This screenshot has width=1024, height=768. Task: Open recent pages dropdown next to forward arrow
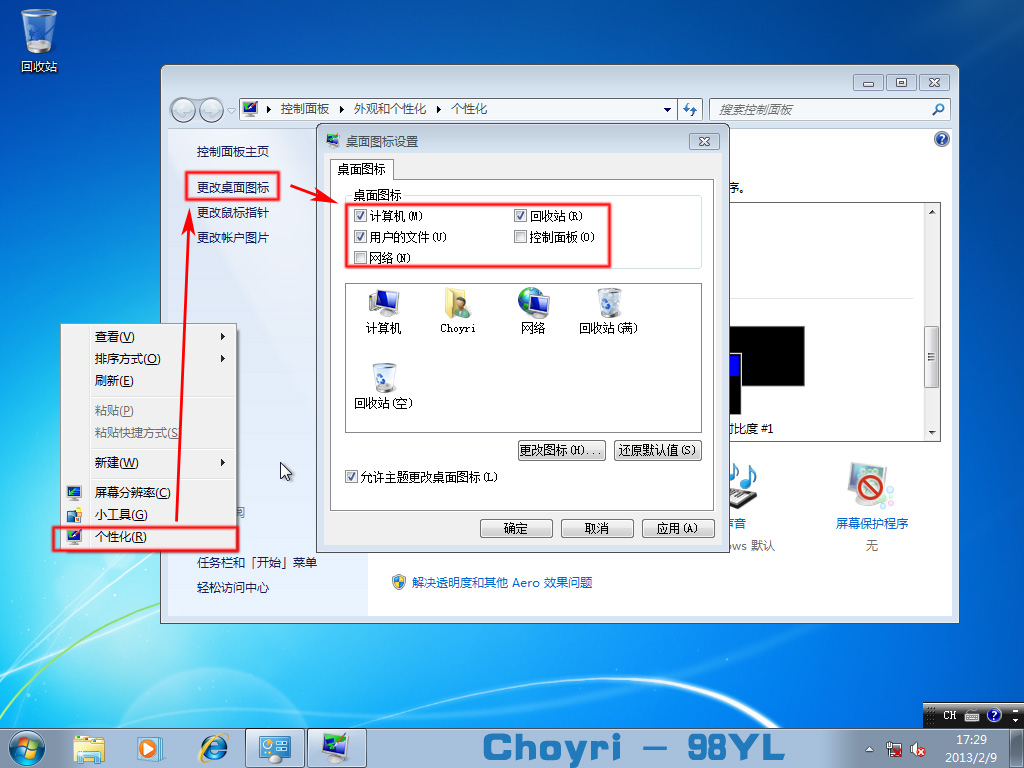pos(231,110)
